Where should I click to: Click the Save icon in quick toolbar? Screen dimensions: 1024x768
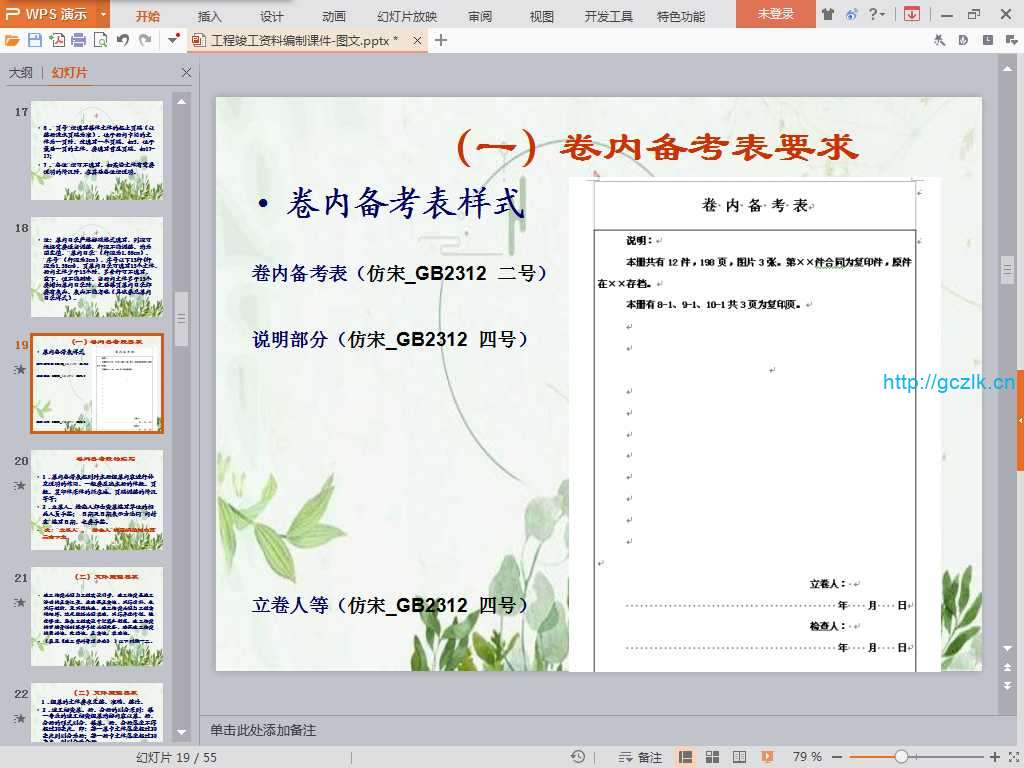point(35,40)
